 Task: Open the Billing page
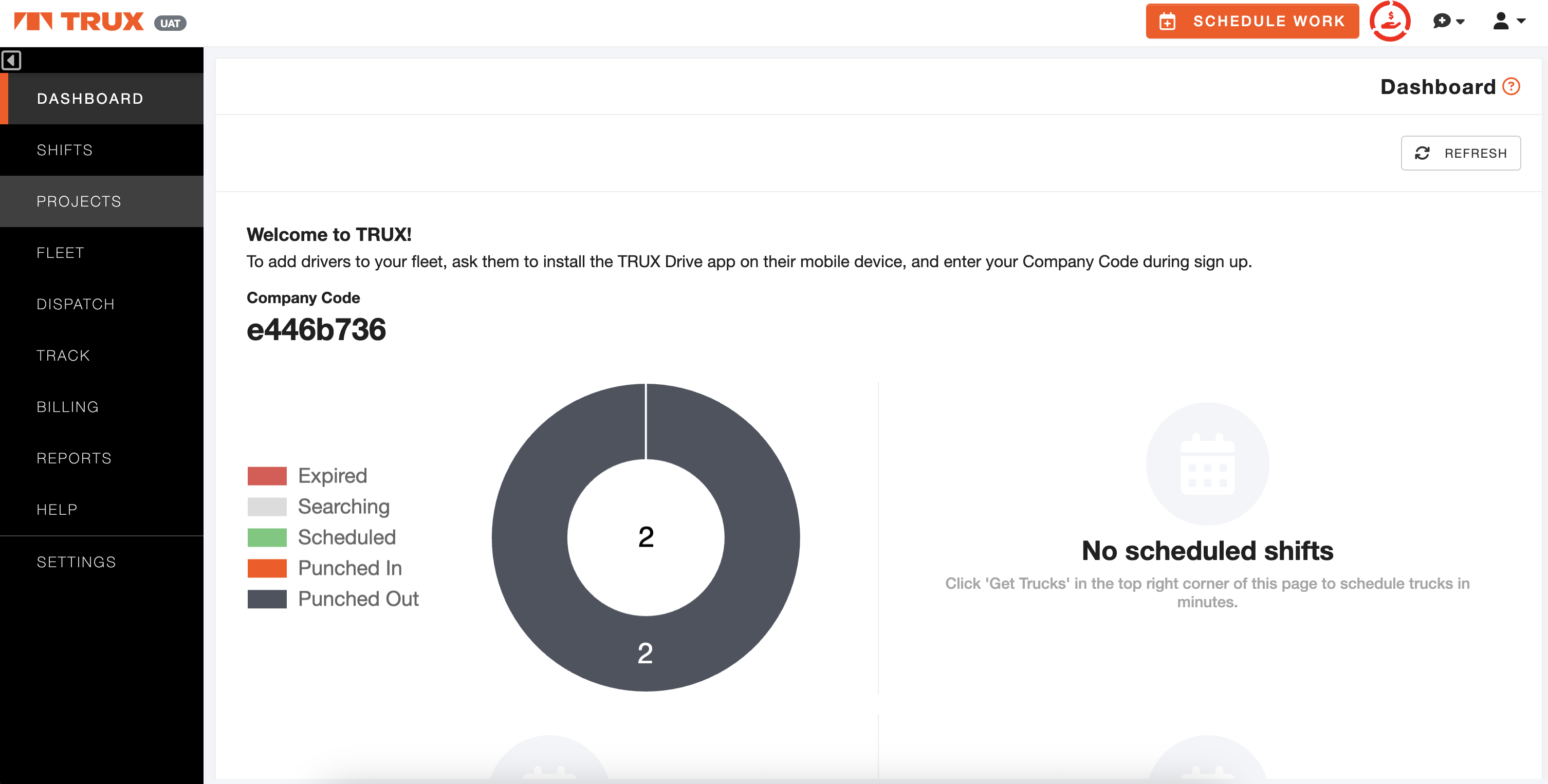click(x=67, y=407)
